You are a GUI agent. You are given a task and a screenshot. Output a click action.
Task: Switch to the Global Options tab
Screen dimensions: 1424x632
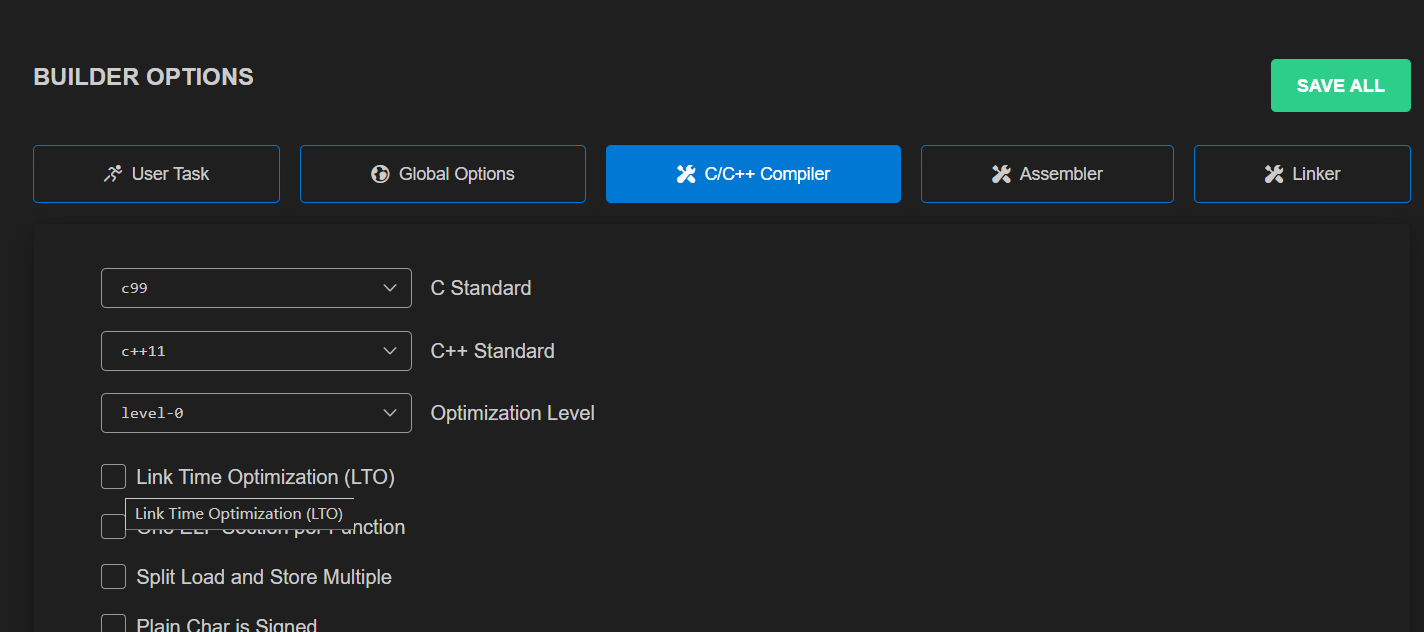pyautogui.click(x=443, y=174)
